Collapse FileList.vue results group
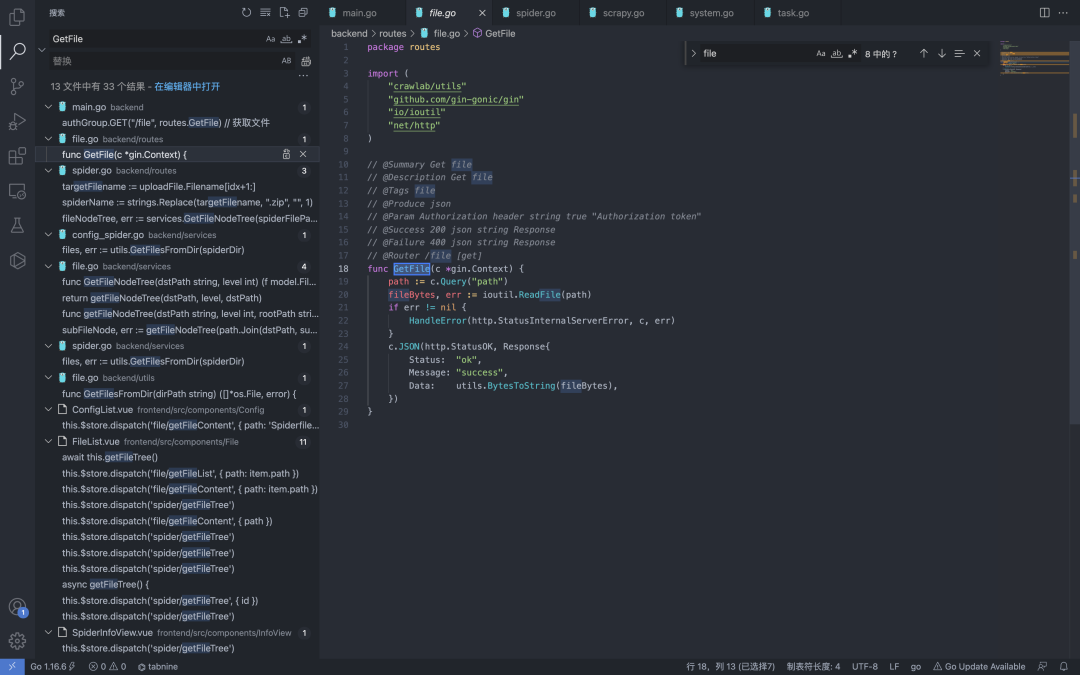 coord(48,441)
